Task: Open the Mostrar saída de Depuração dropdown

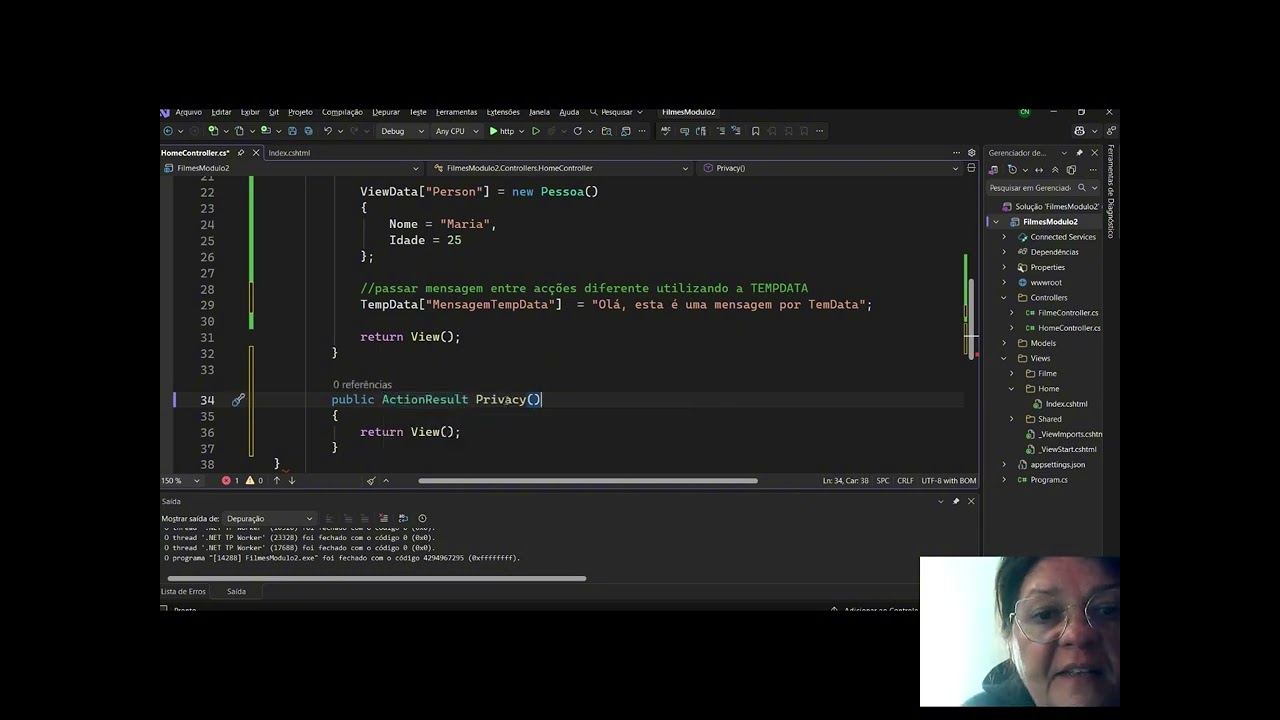Action: pyautogui.click(x=270, y=519)
